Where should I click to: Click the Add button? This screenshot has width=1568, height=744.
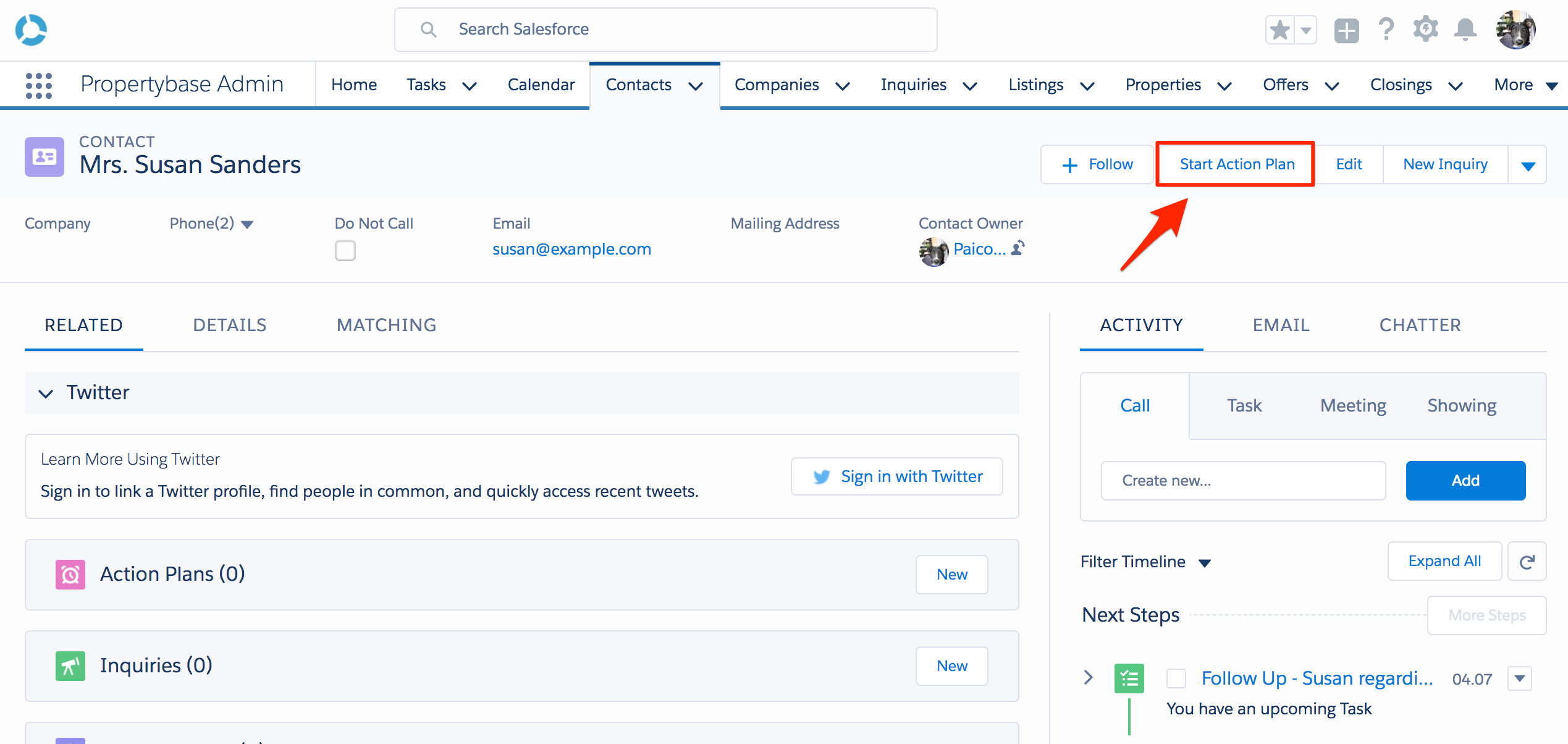coord(1465,481)
